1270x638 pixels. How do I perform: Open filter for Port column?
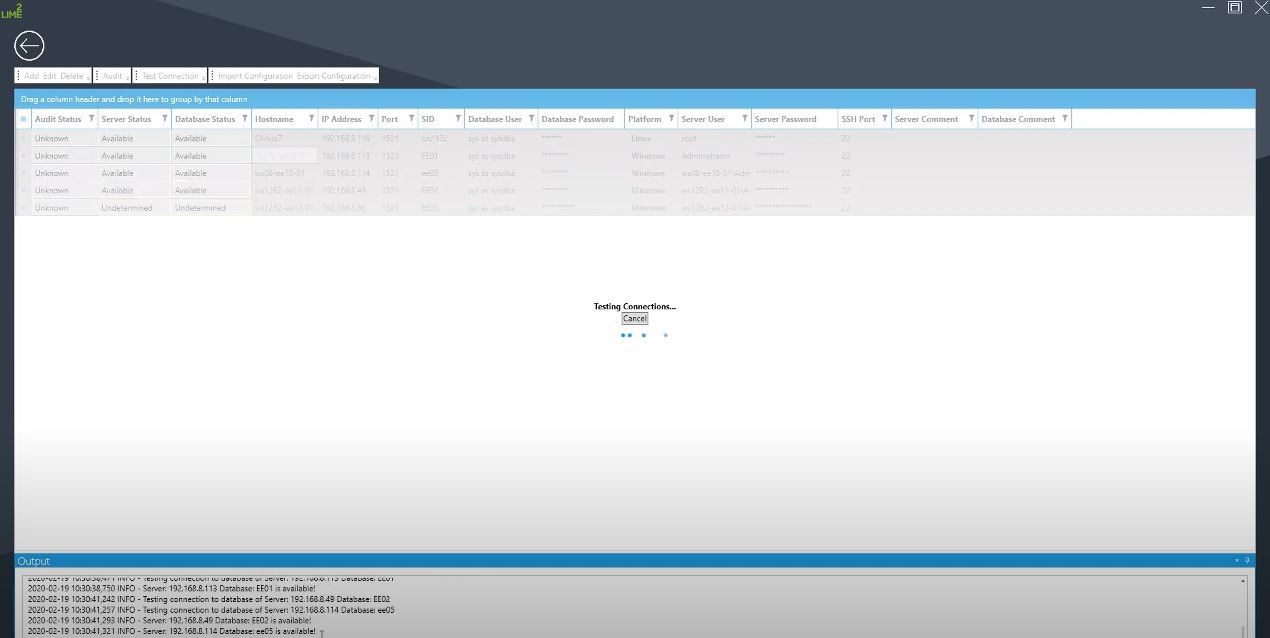pos(411,119)
